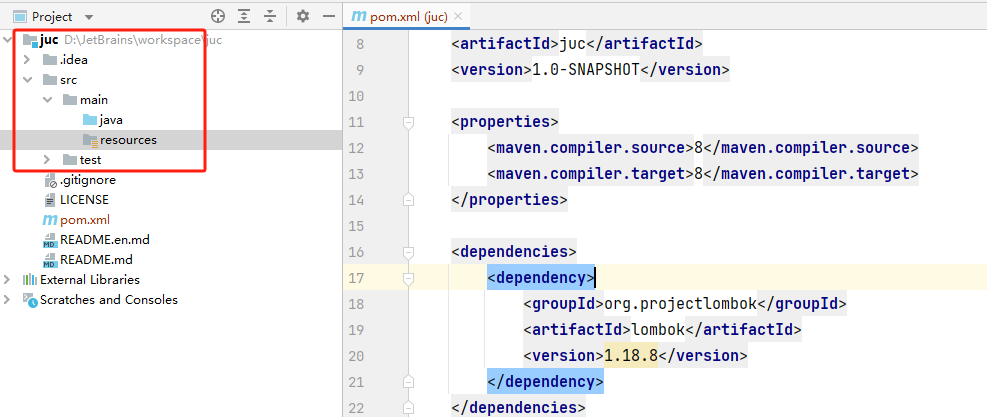Click the Collapse All icon in Project toolbar
987x417 pixels.
(270, 16)
